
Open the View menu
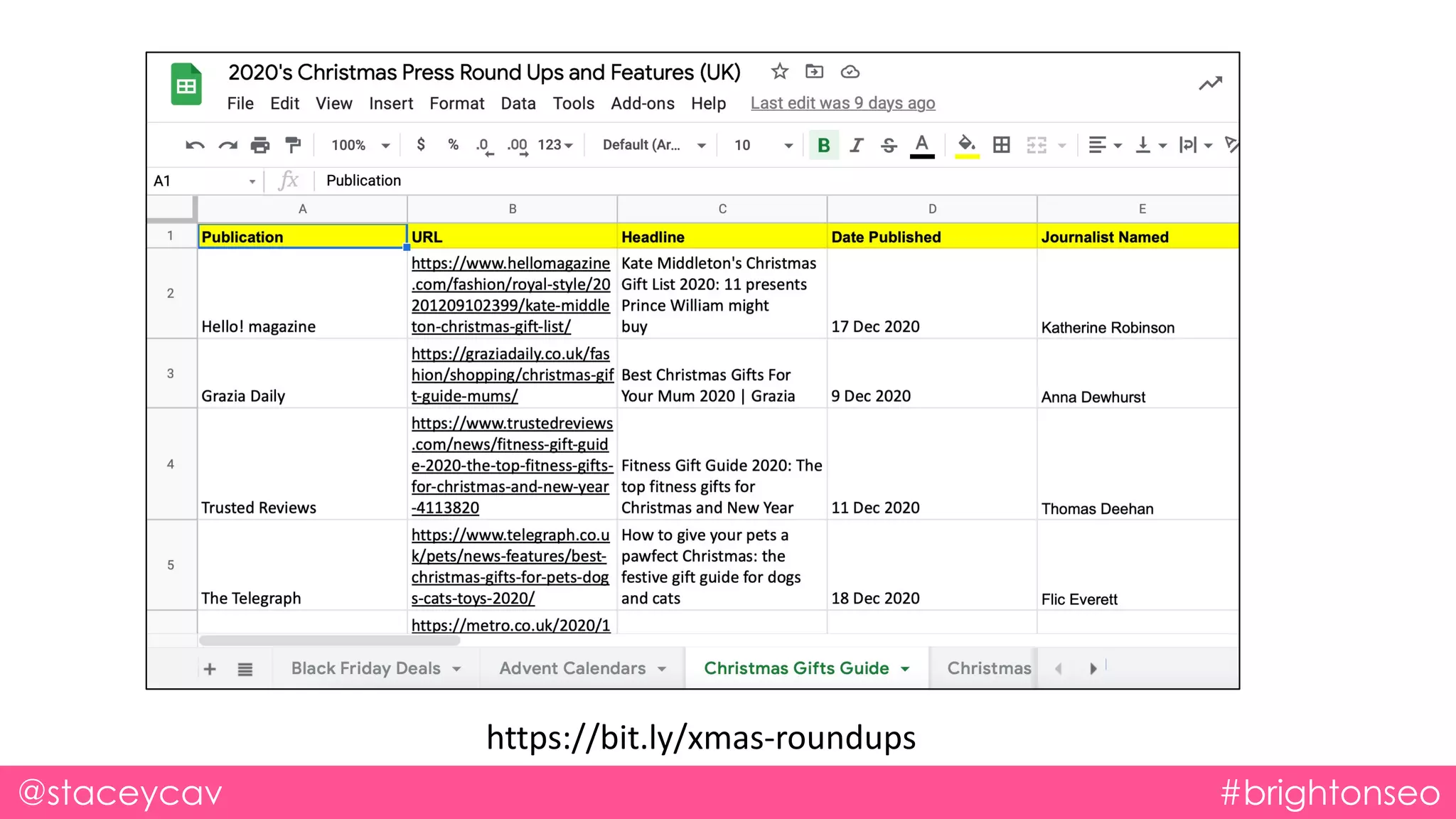[x=333, y=103]
